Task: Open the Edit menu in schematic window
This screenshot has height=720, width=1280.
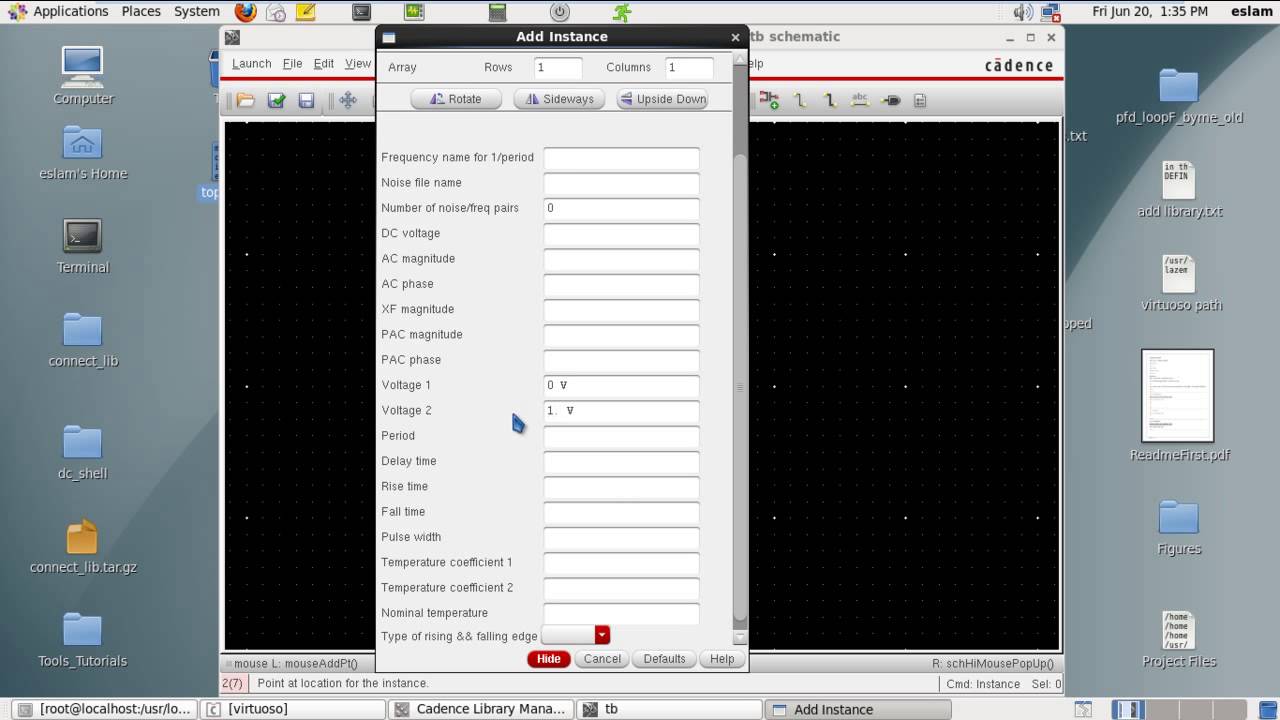Action: pos(324,63)
